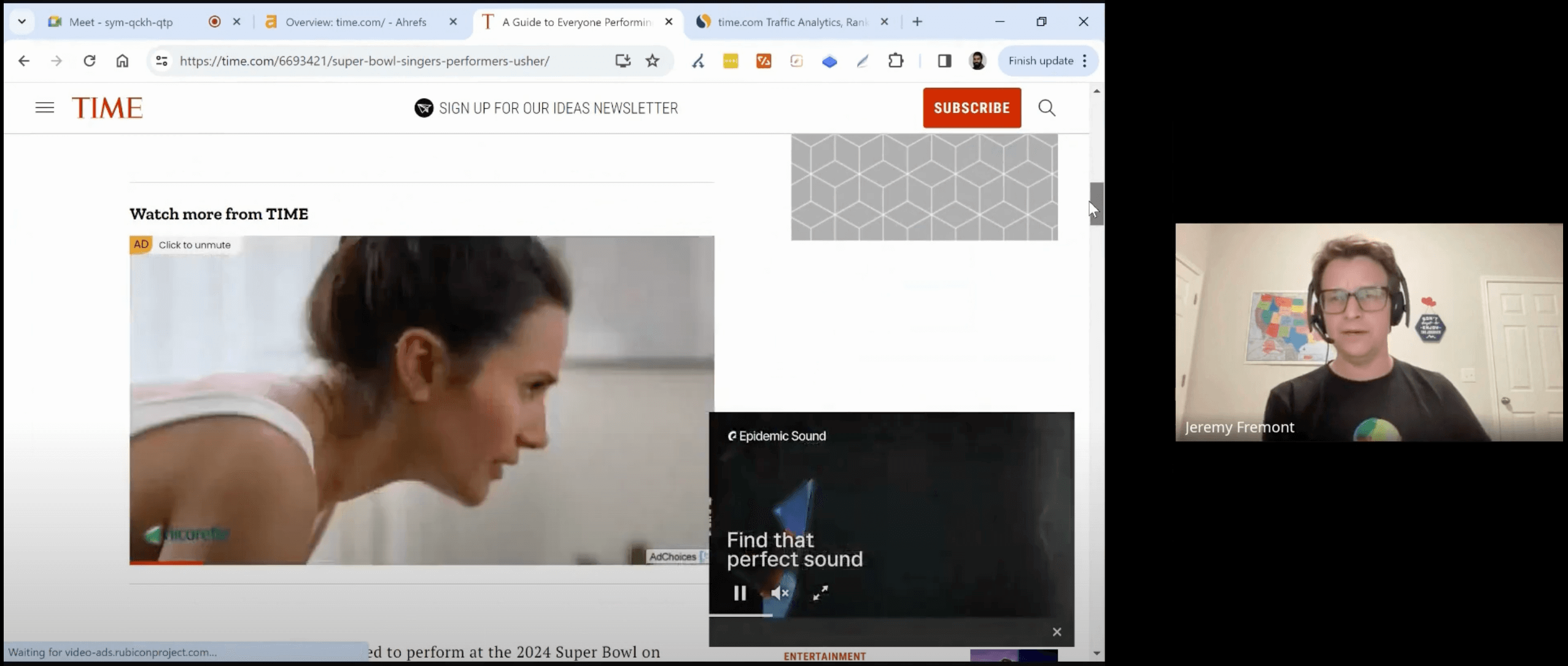Viewport: 1568px width, 666px height.
Task: Open the Extensions puzzle icon
Action: (x=896, y=61)
